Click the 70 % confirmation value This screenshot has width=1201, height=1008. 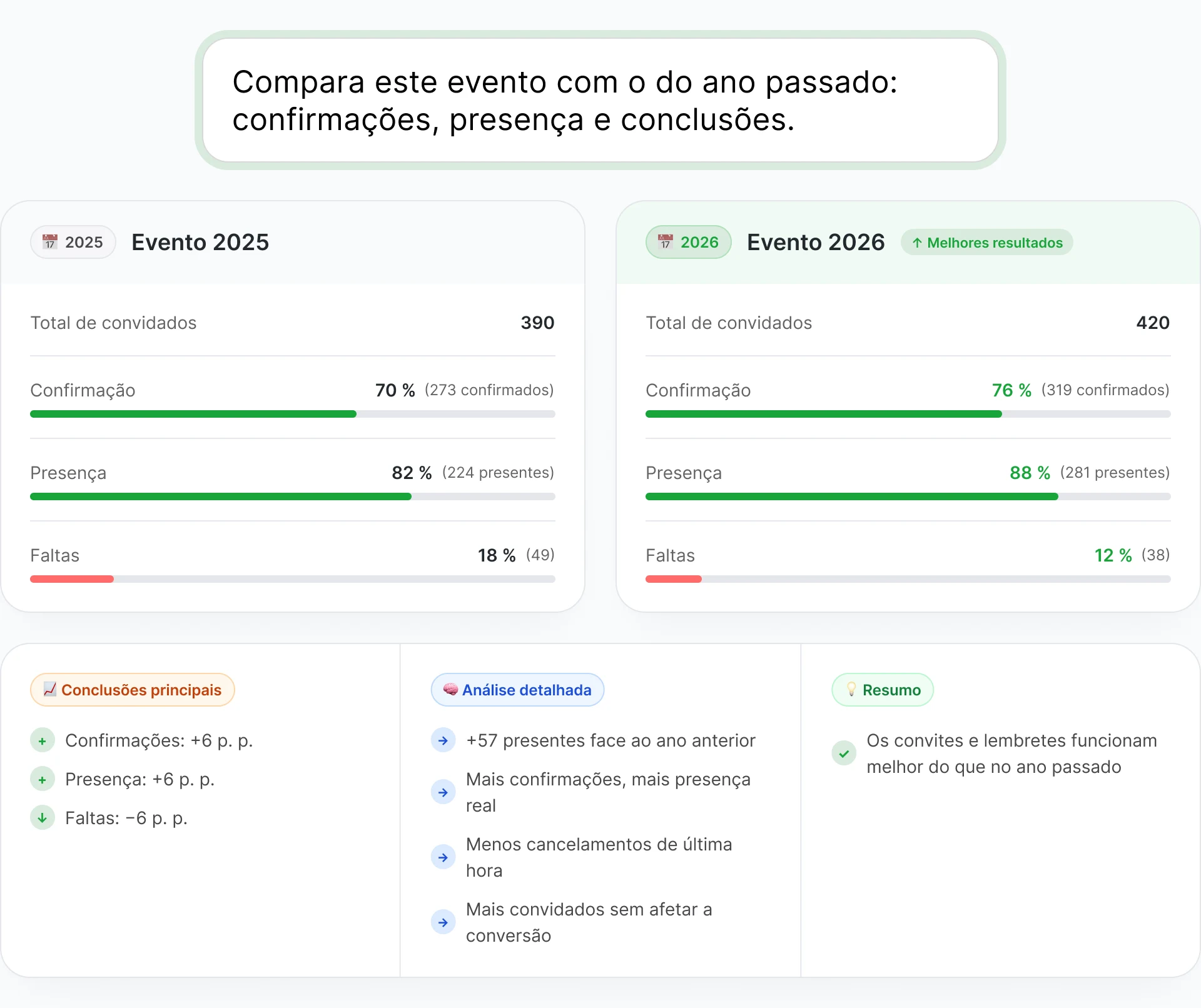pos(395,390)
